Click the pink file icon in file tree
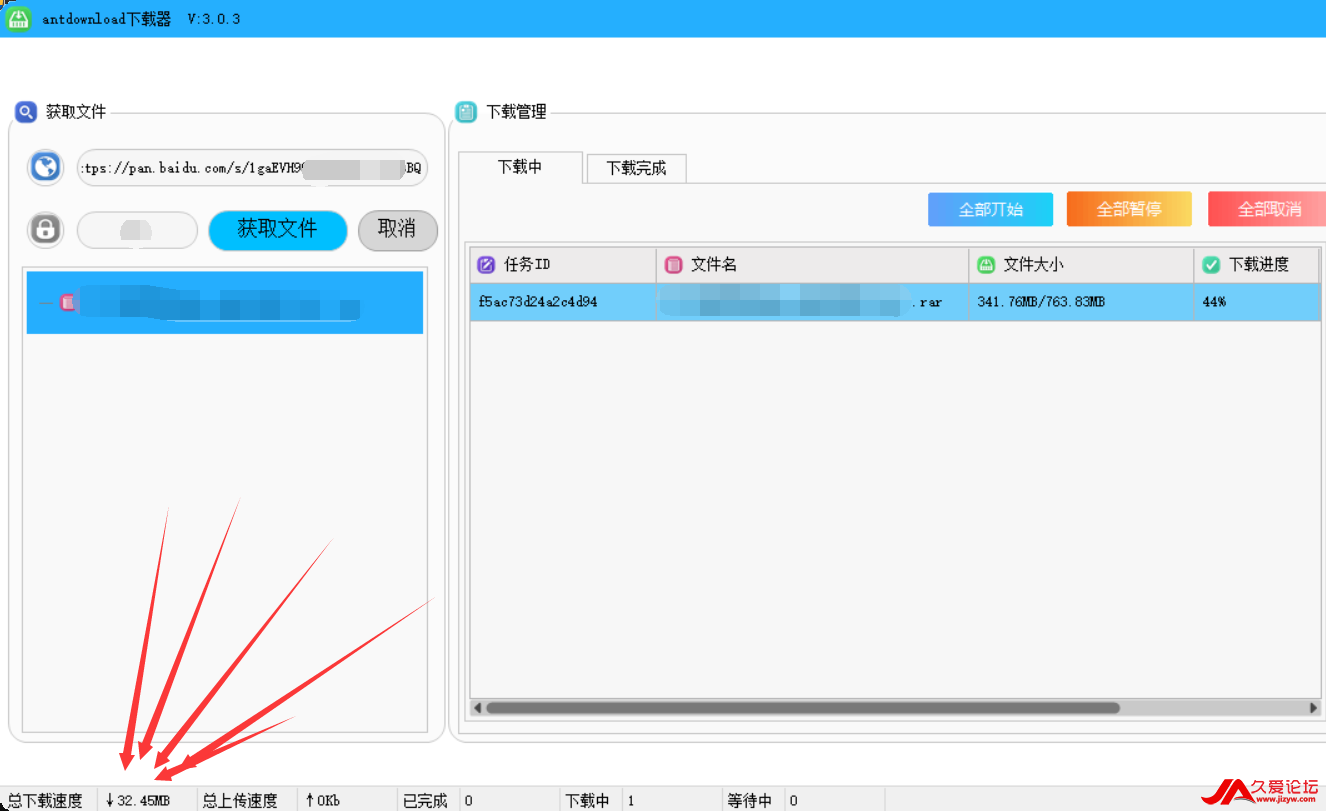This screenshot has height=811, width=1326. click(x=68, y=302)
